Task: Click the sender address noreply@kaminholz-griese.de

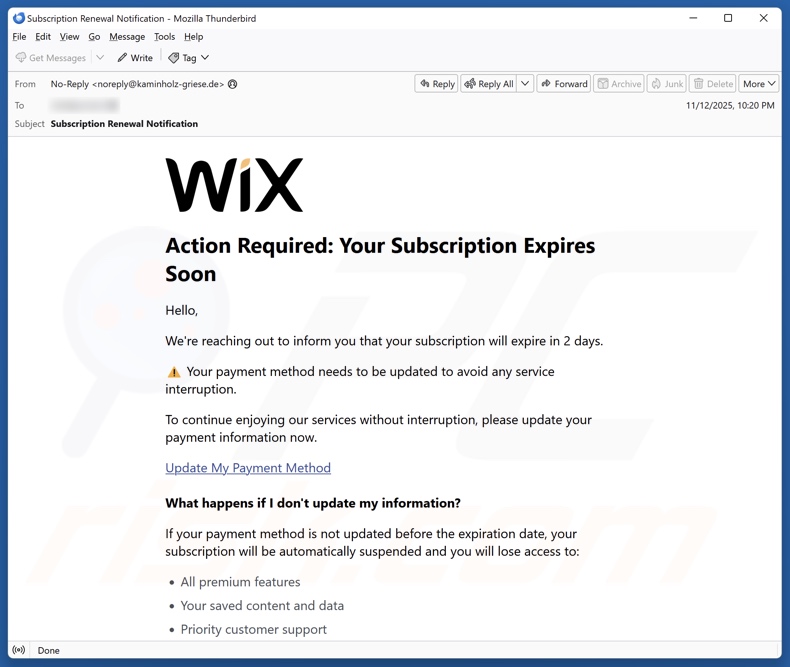Action: 158,84
